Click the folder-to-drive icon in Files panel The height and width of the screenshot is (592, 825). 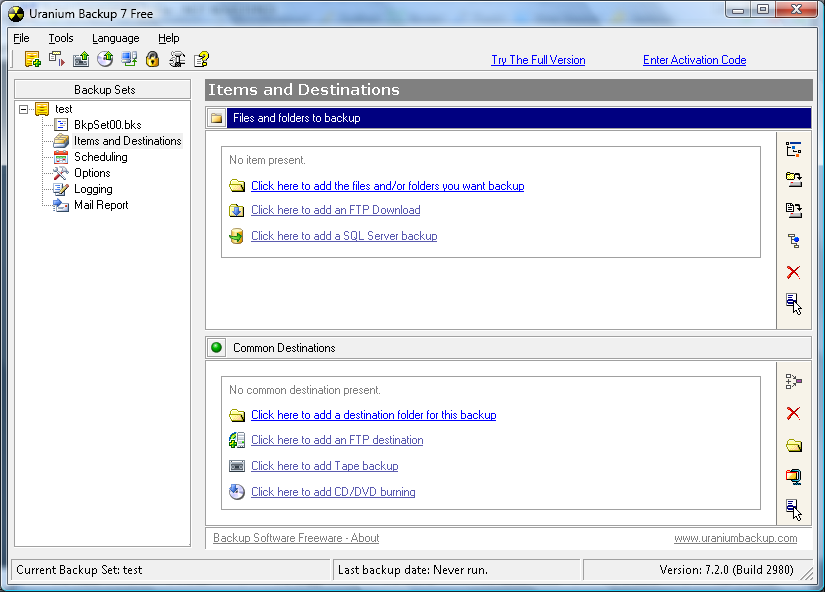click(x=793, y=180)
